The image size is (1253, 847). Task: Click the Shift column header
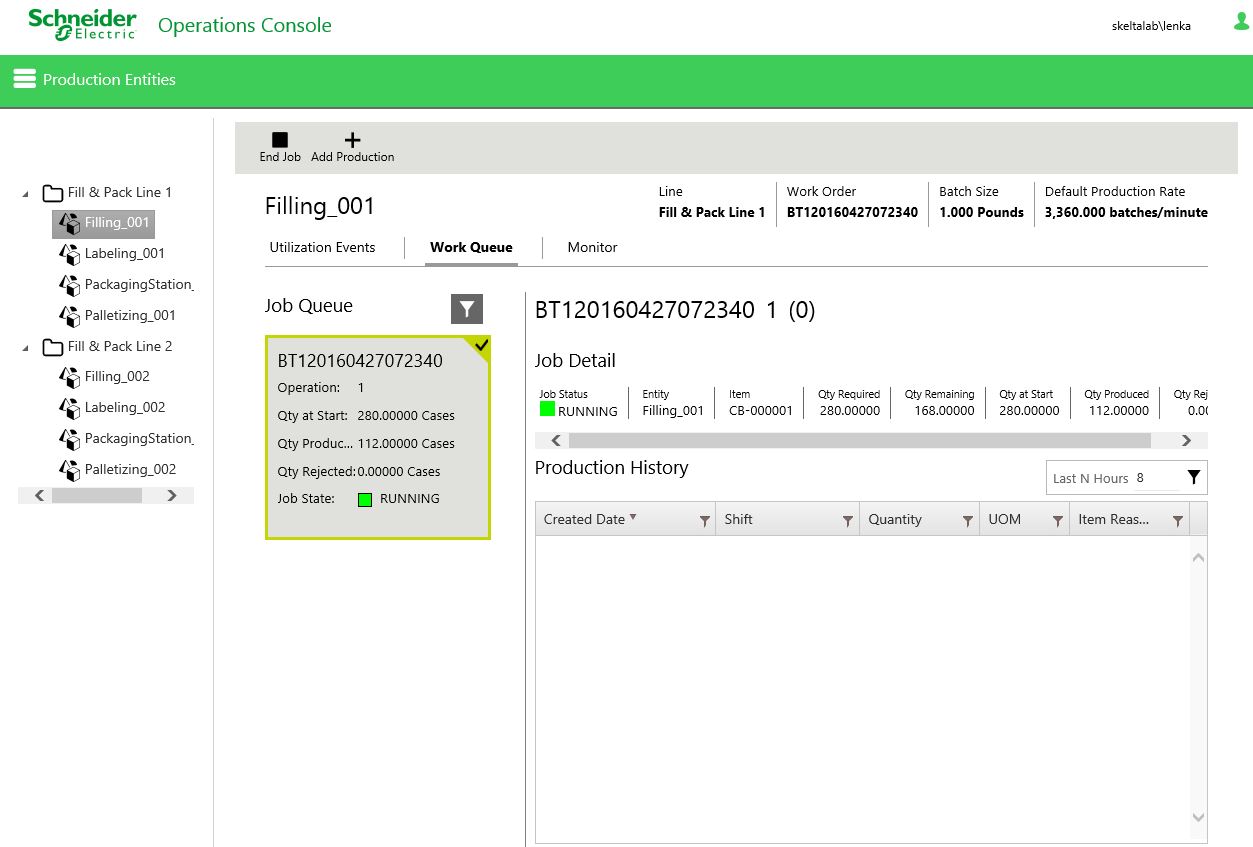(x=787, y=519)
